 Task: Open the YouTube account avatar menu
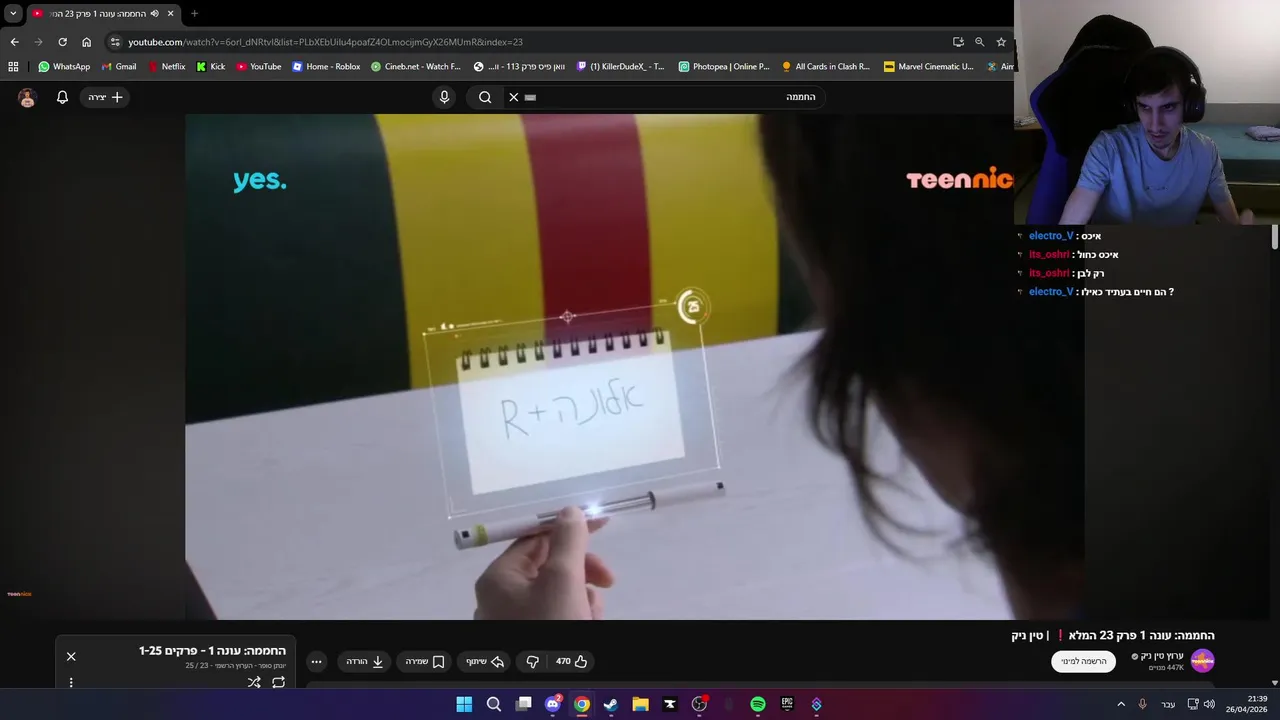27,97
